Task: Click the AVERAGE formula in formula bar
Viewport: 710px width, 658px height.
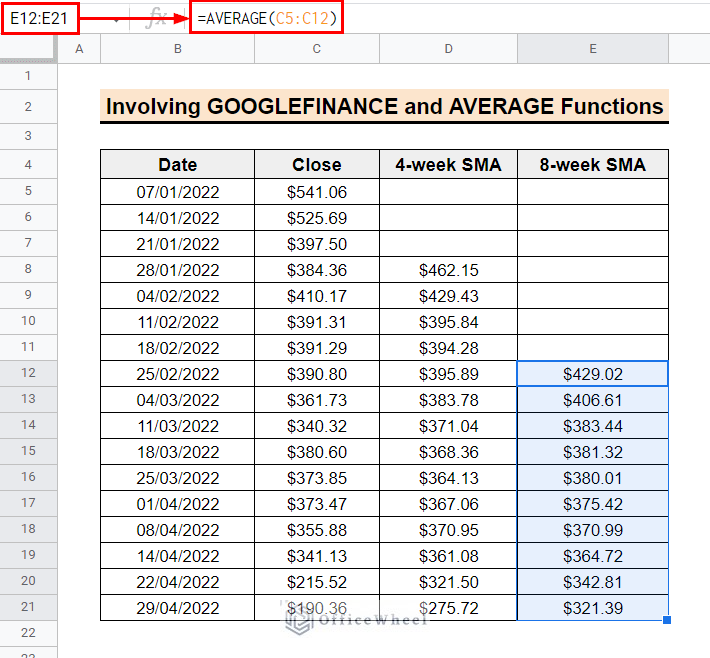Action: (x=265, y=19)
